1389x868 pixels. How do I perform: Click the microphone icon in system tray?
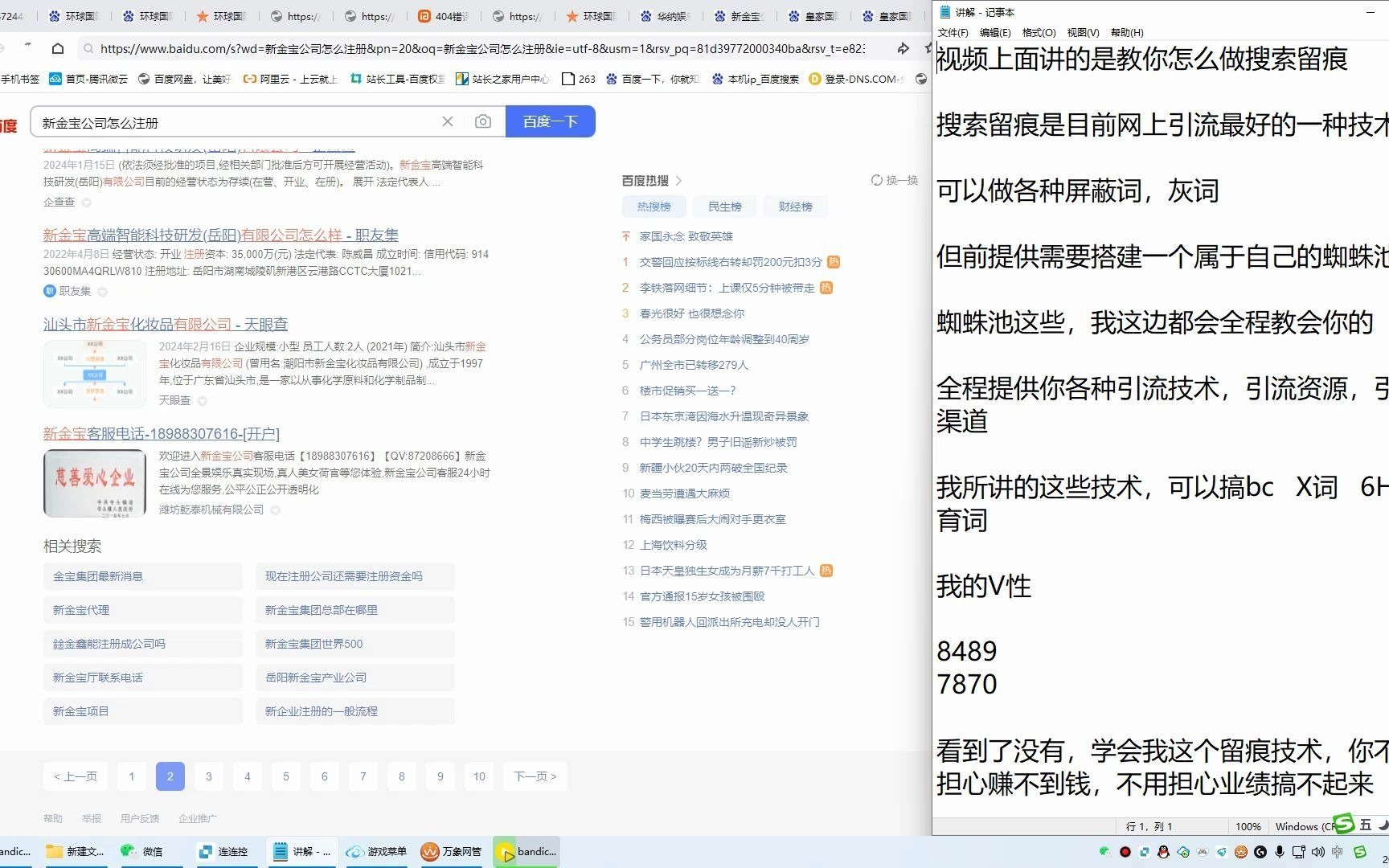click(x=1280, y=851)
